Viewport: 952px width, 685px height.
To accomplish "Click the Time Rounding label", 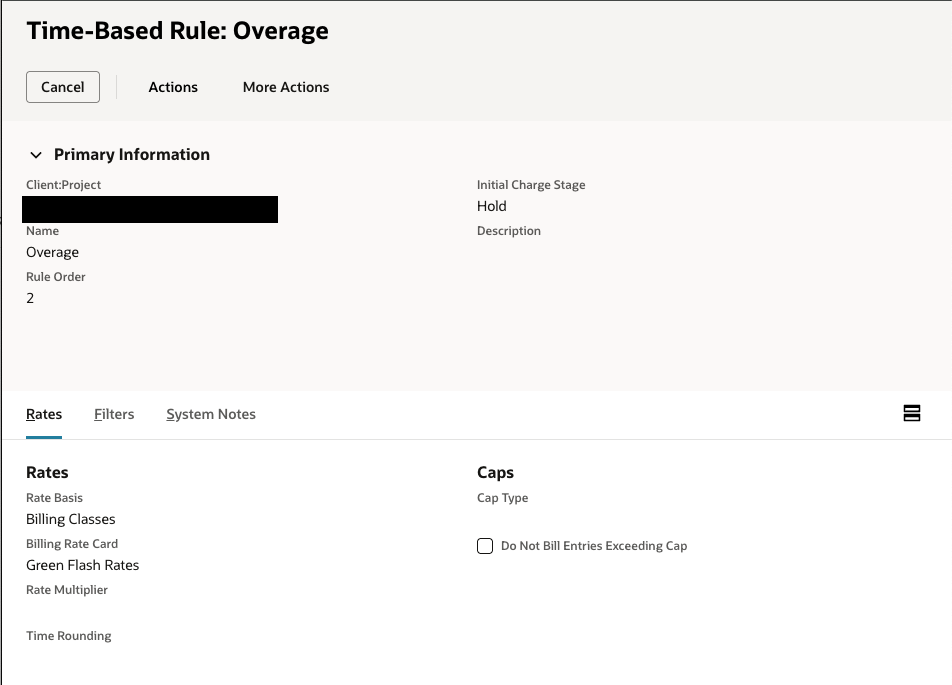I will click(x=69, y=636).
